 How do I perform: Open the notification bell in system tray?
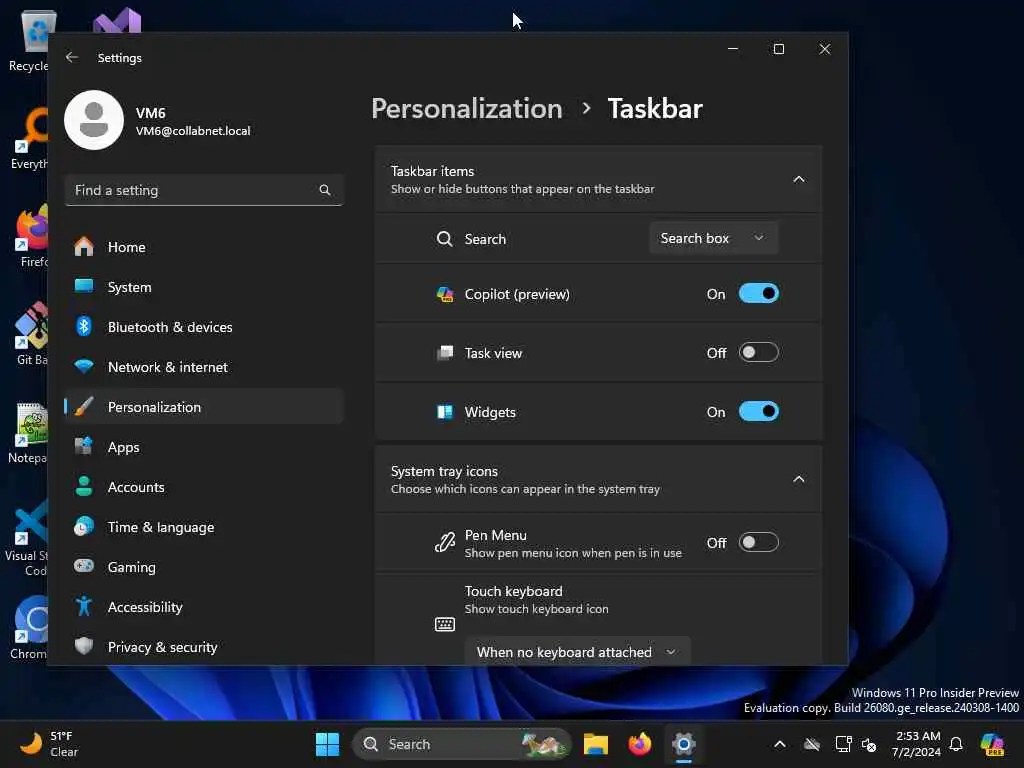pos(956,744)
